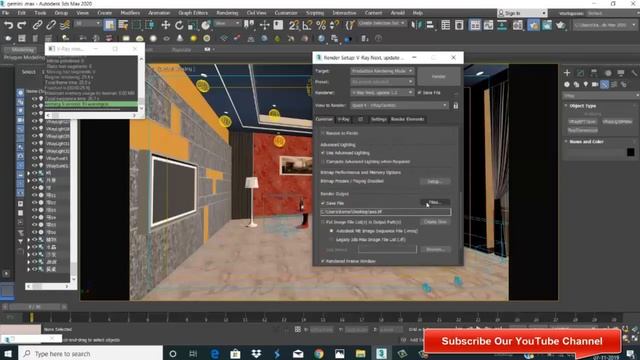Collapse the Name and Color rollout
Viewport: 640px width, 360px height.
click(x=586, y=142)
